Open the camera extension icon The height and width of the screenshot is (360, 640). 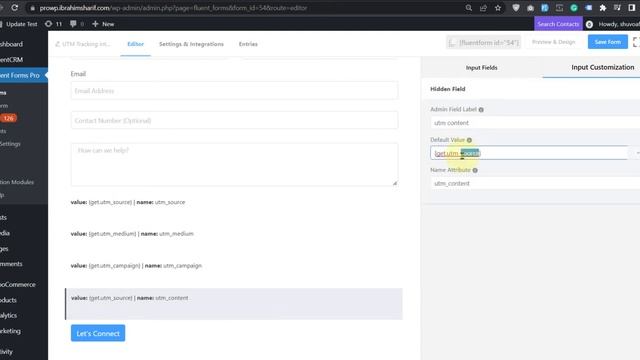[x=530, y=8]
